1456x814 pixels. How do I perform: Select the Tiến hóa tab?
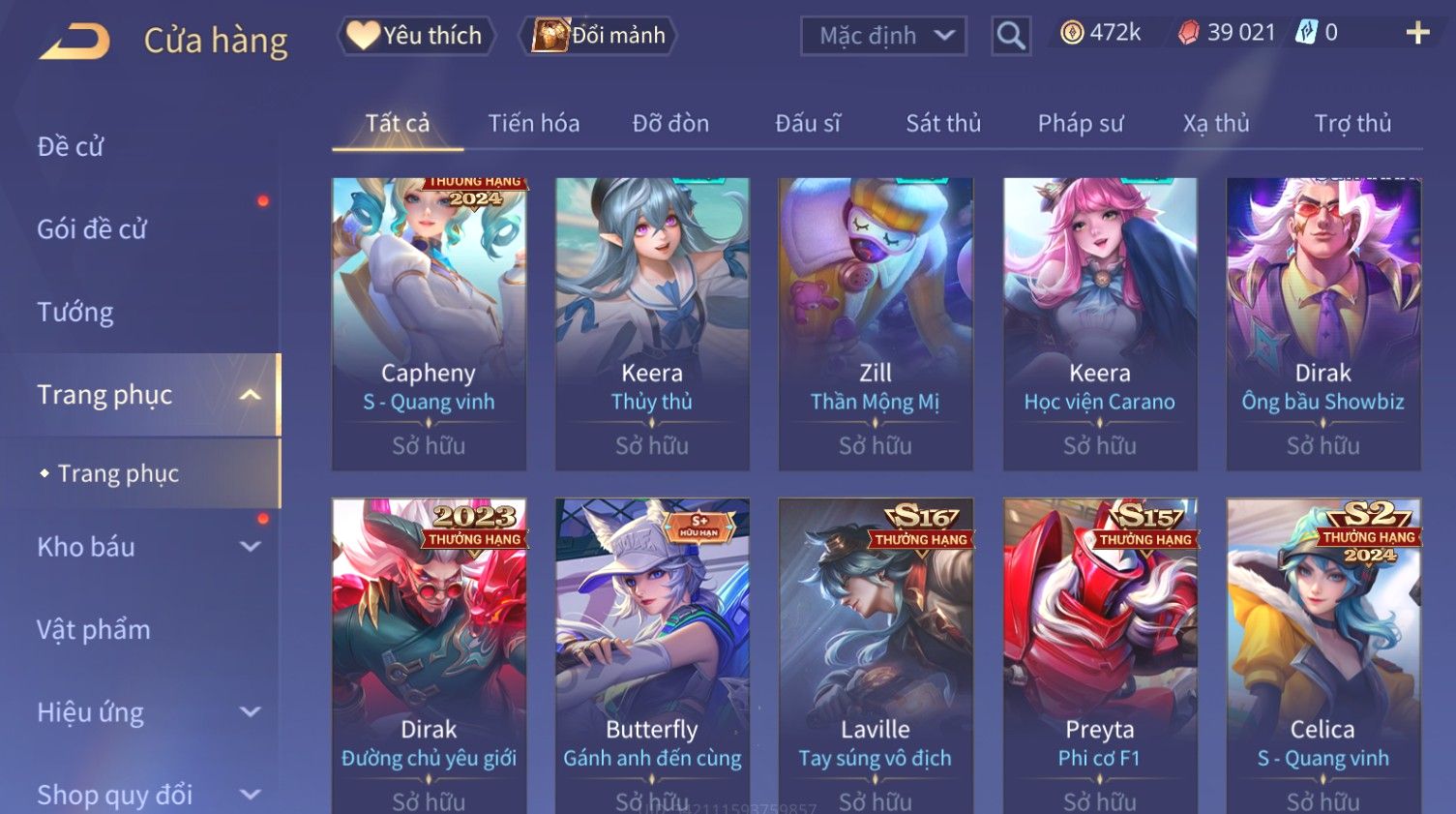tap(534, 123)
